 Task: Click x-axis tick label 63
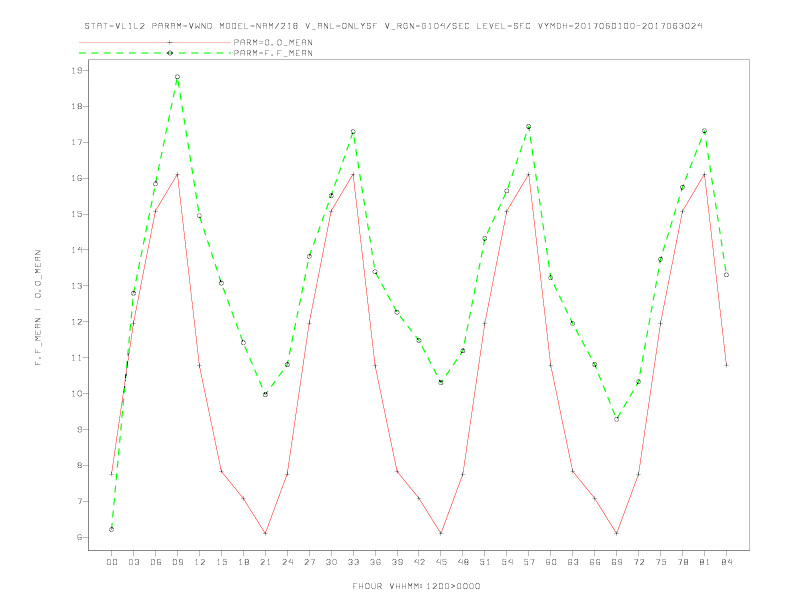pos(573,562)
